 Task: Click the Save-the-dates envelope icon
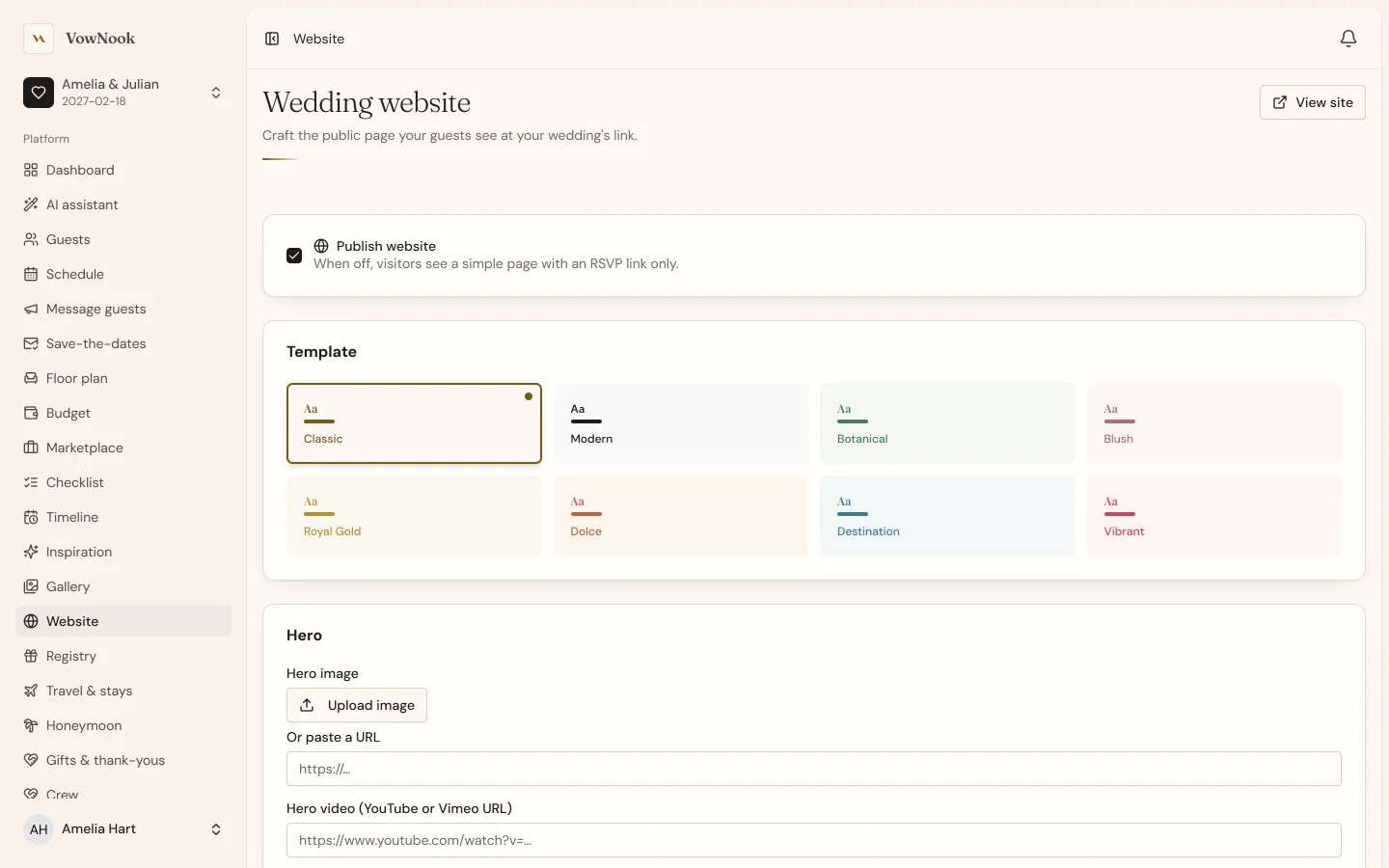pos(31,343)
